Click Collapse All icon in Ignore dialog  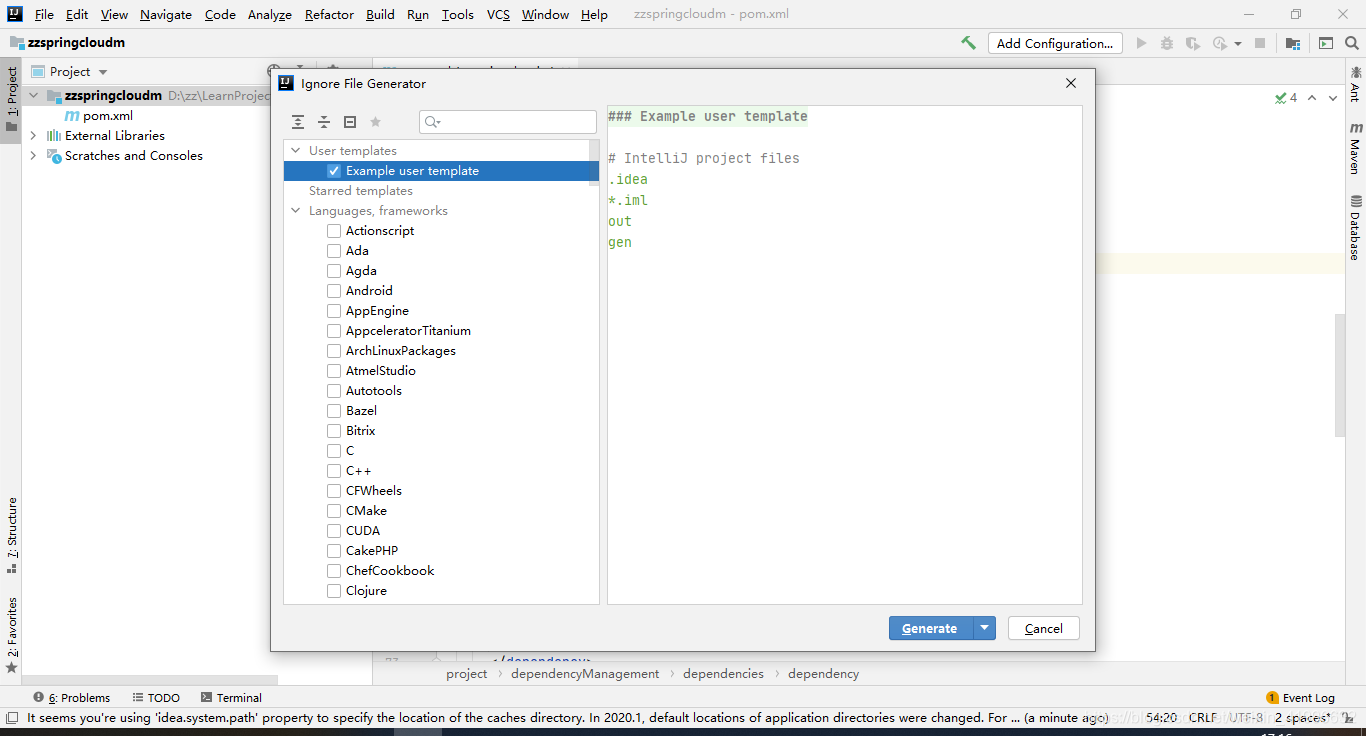point(324,122)
